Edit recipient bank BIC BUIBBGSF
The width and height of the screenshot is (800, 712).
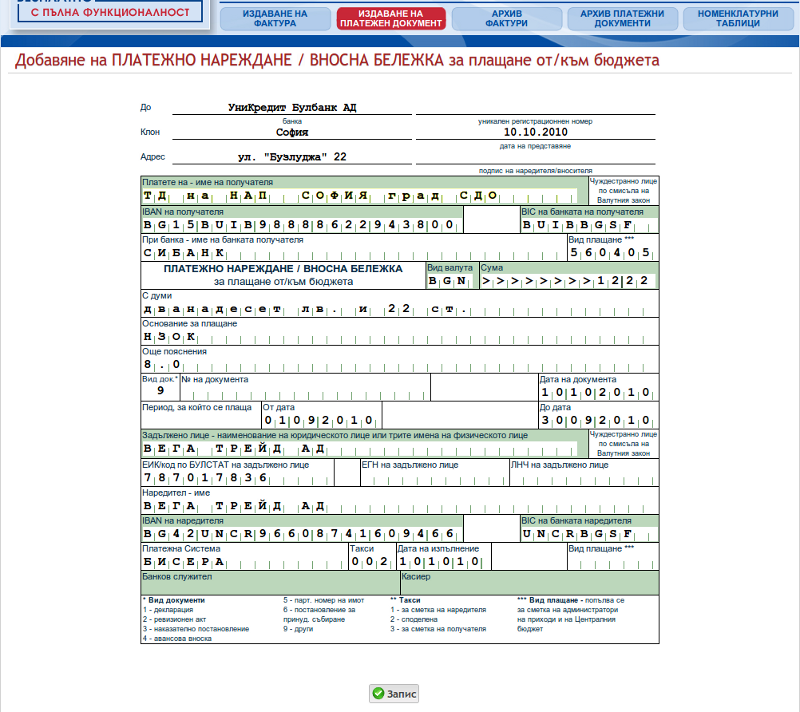(589, 225)
